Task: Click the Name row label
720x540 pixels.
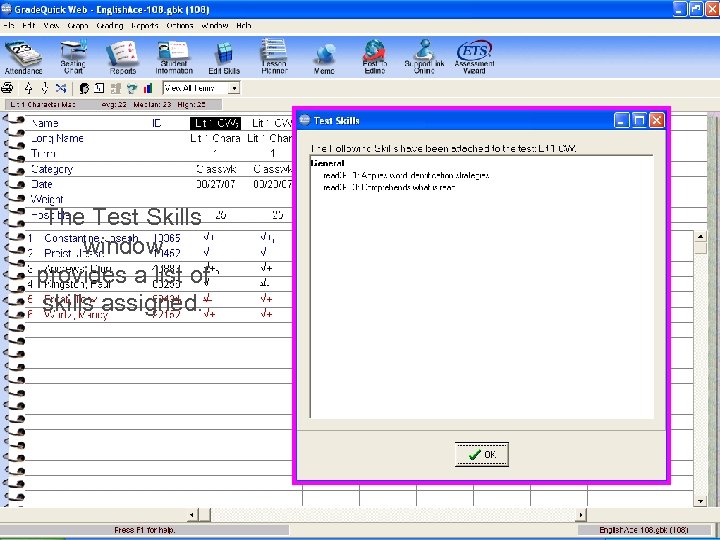Action: tap(45, 123)
